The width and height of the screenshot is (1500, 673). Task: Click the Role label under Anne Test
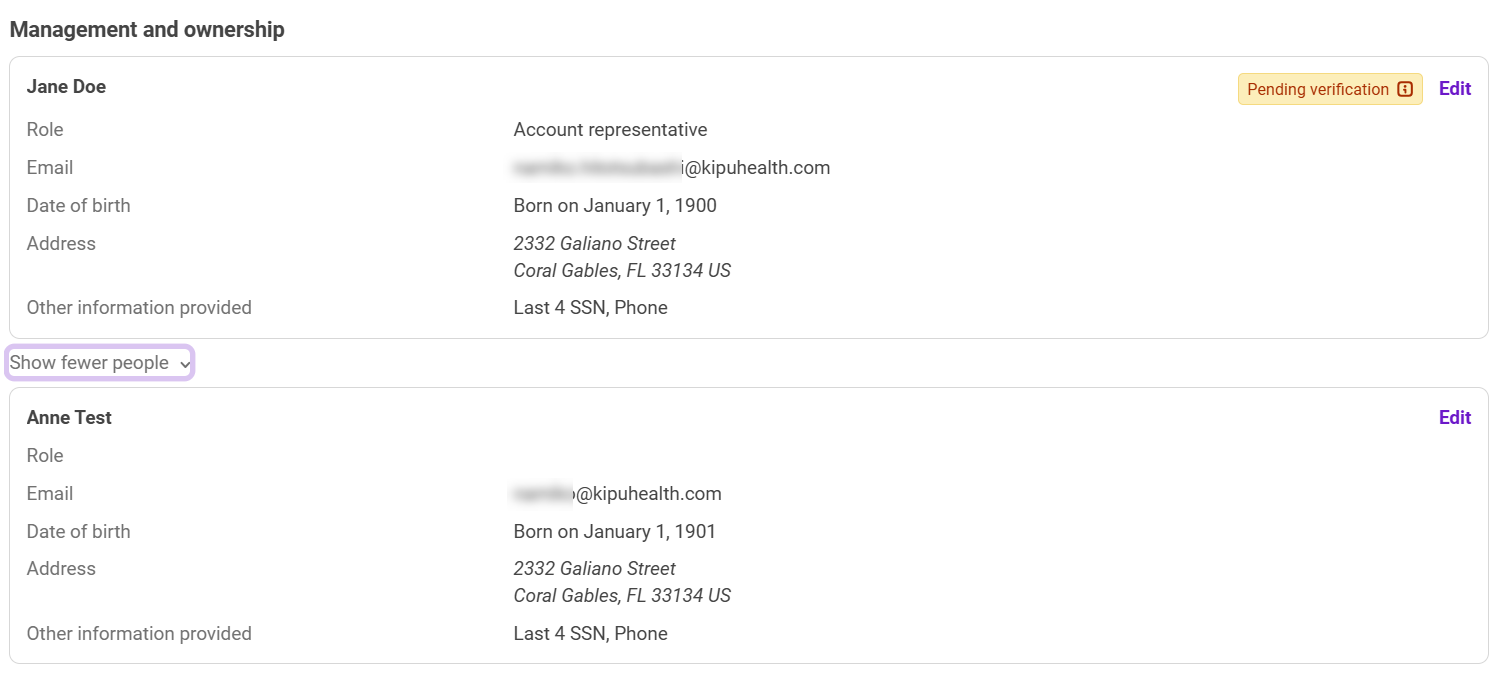45,455
